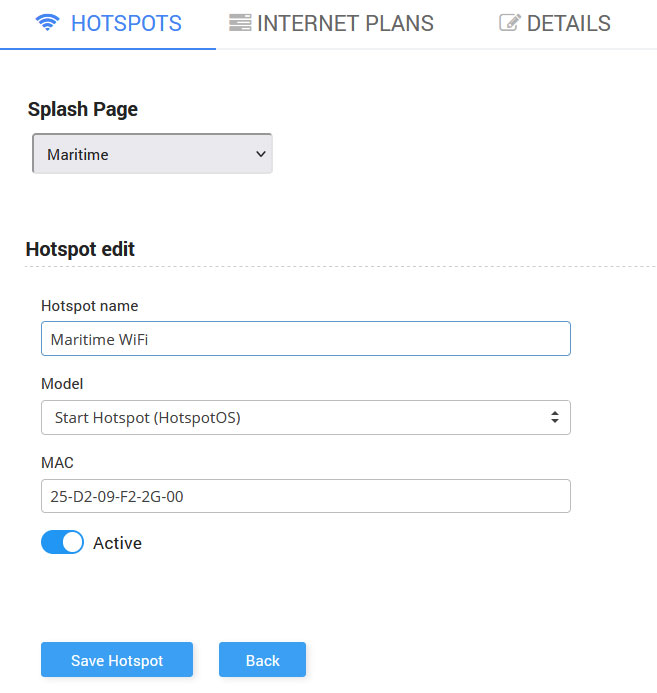Open the Splash Page Maritime dropdown
Image resolution: width=657 pixels, height=693 pixels.
152,154
